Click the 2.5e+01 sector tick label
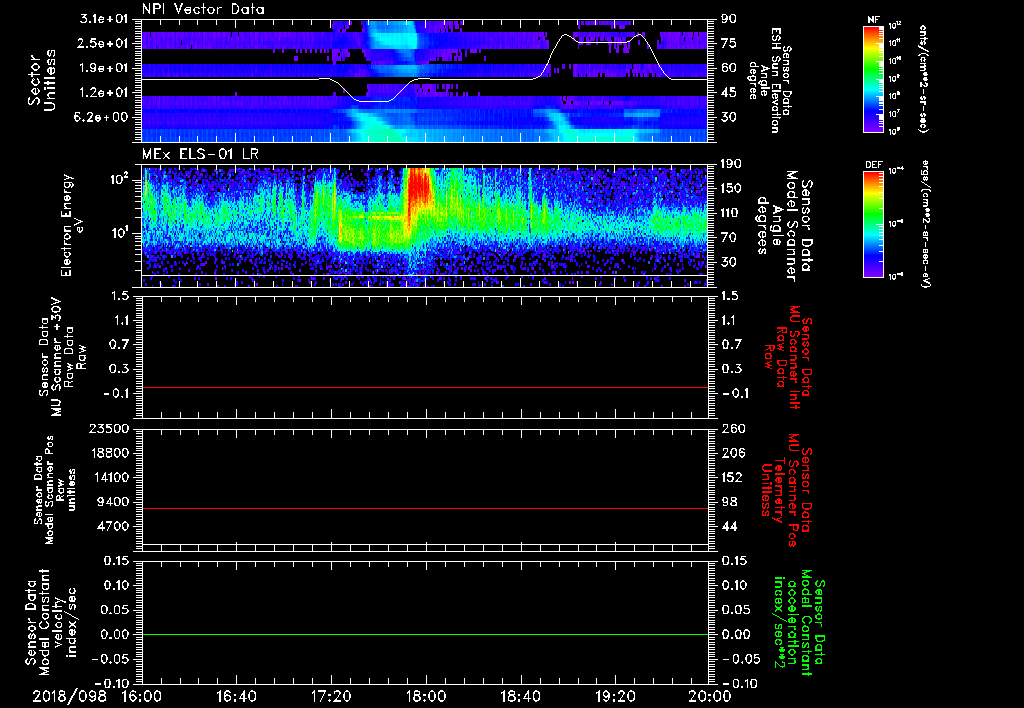This screenshot has height=708, width=1024. (104, 43)
